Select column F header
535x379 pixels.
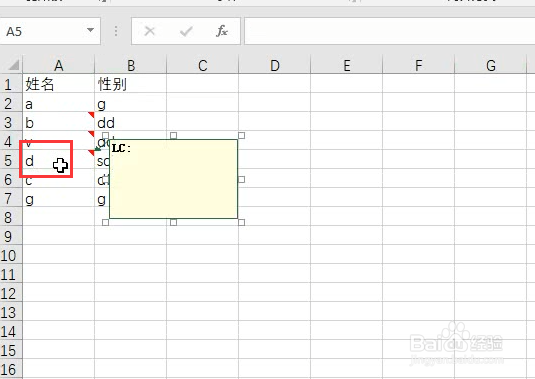(419, 65)
